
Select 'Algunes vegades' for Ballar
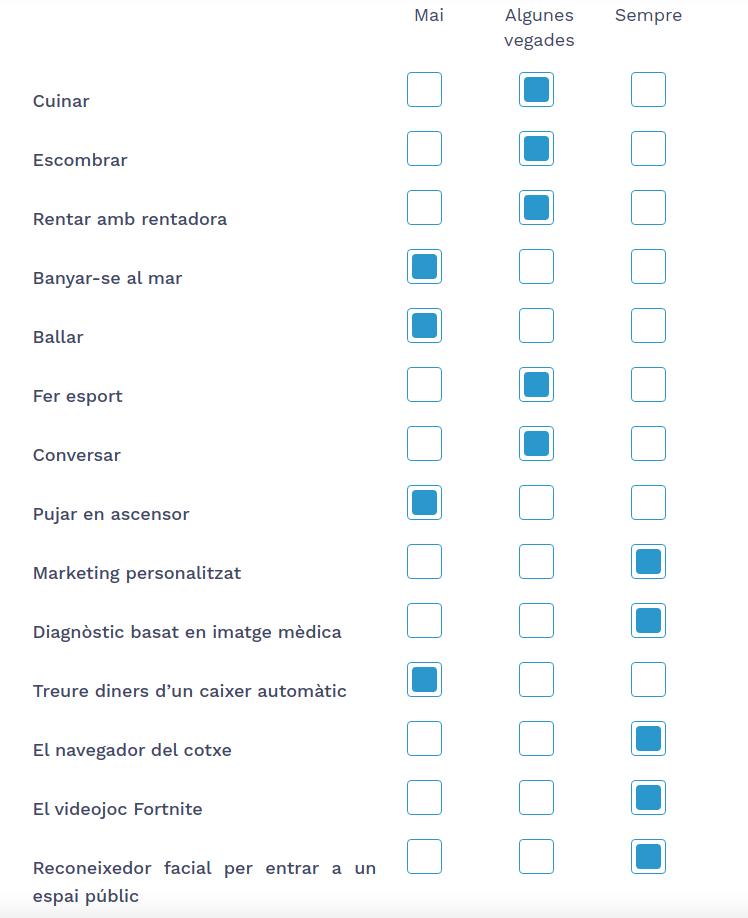click(x=536, y=326)
